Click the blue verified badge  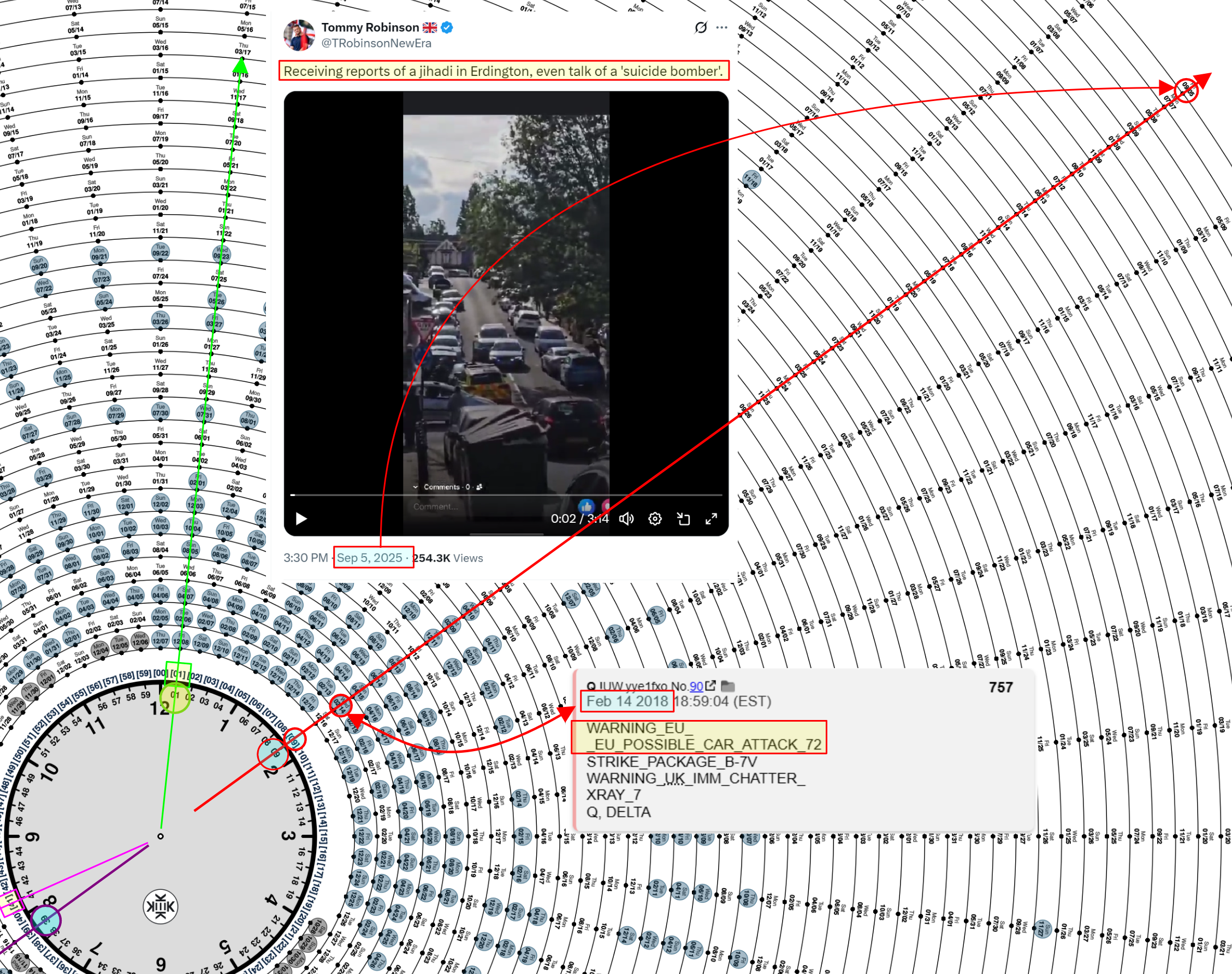point(447,27)
